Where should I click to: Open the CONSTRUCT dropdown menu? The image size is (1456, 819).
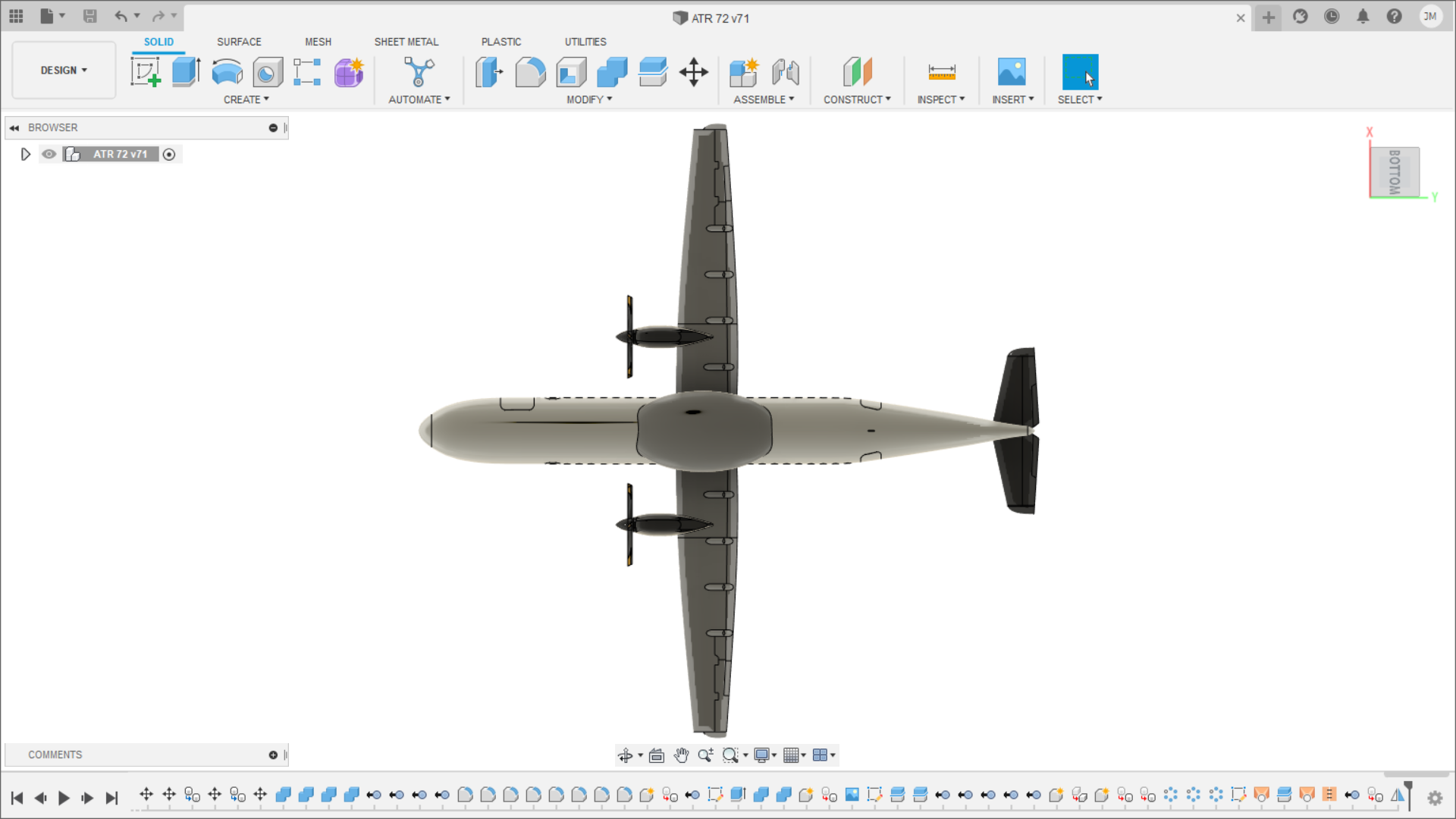(x=857, y=100)
